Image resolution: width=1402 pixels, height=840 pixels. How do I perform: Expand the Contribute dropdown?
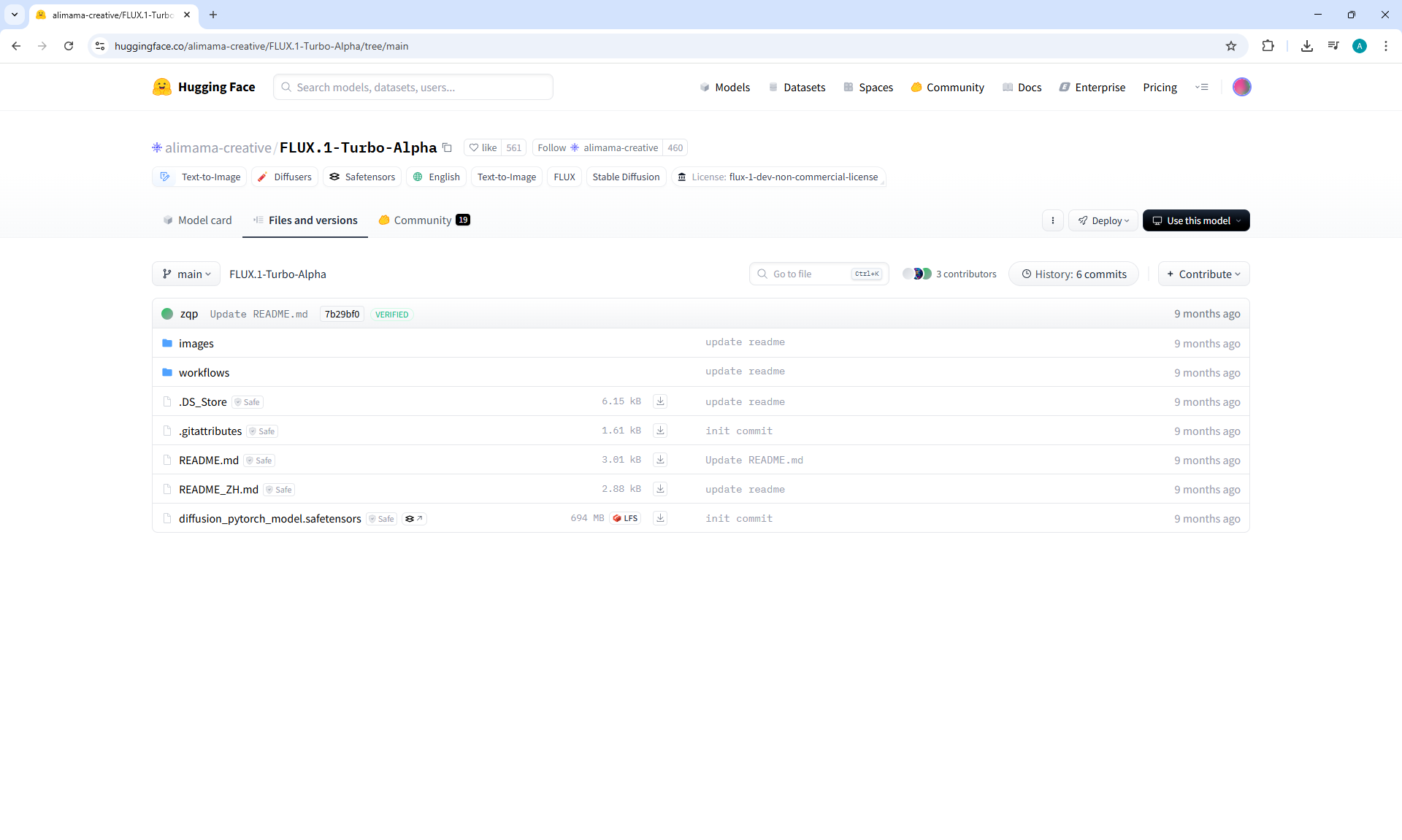click(1203, 274)
